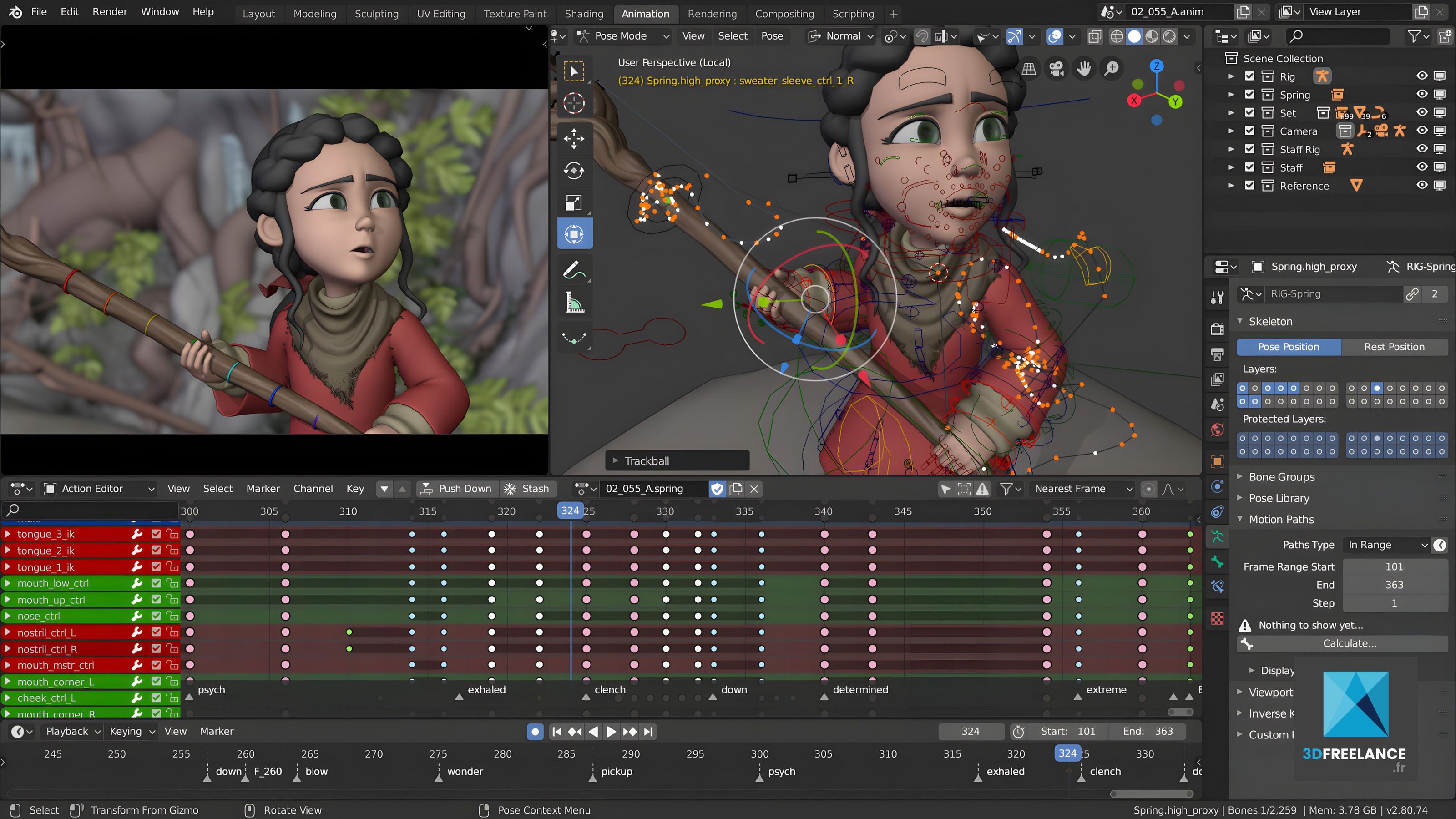This screenshot has width=1456, height=819.
Task: Select the Move tool in viewport toolbar
Action: [x=574, y=138]
